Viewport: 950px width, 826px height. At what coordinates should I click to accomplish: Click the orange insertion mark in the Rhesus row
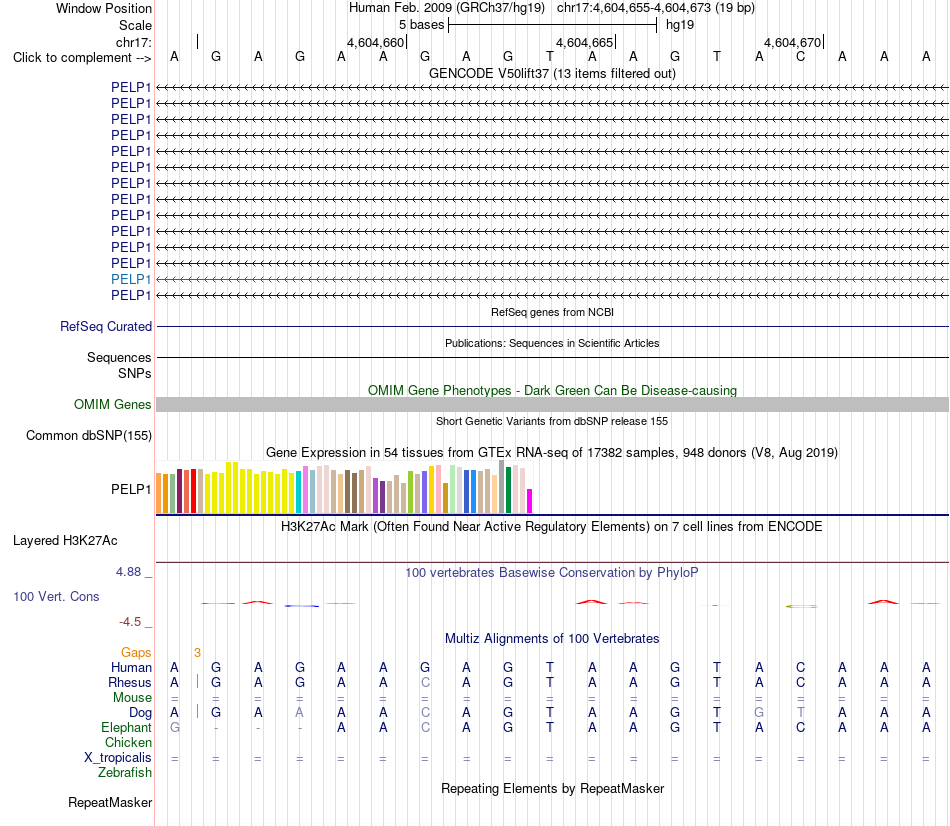tap(198, 682)
